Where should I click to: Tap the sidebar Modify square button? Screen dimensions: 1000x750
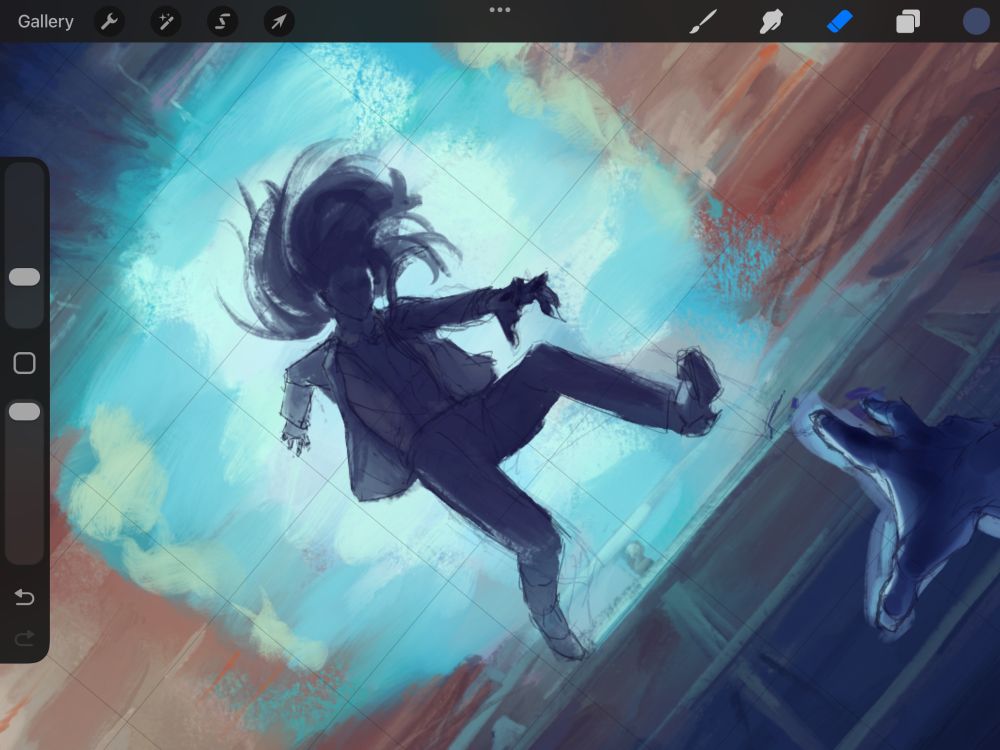[x=25, y=364]
